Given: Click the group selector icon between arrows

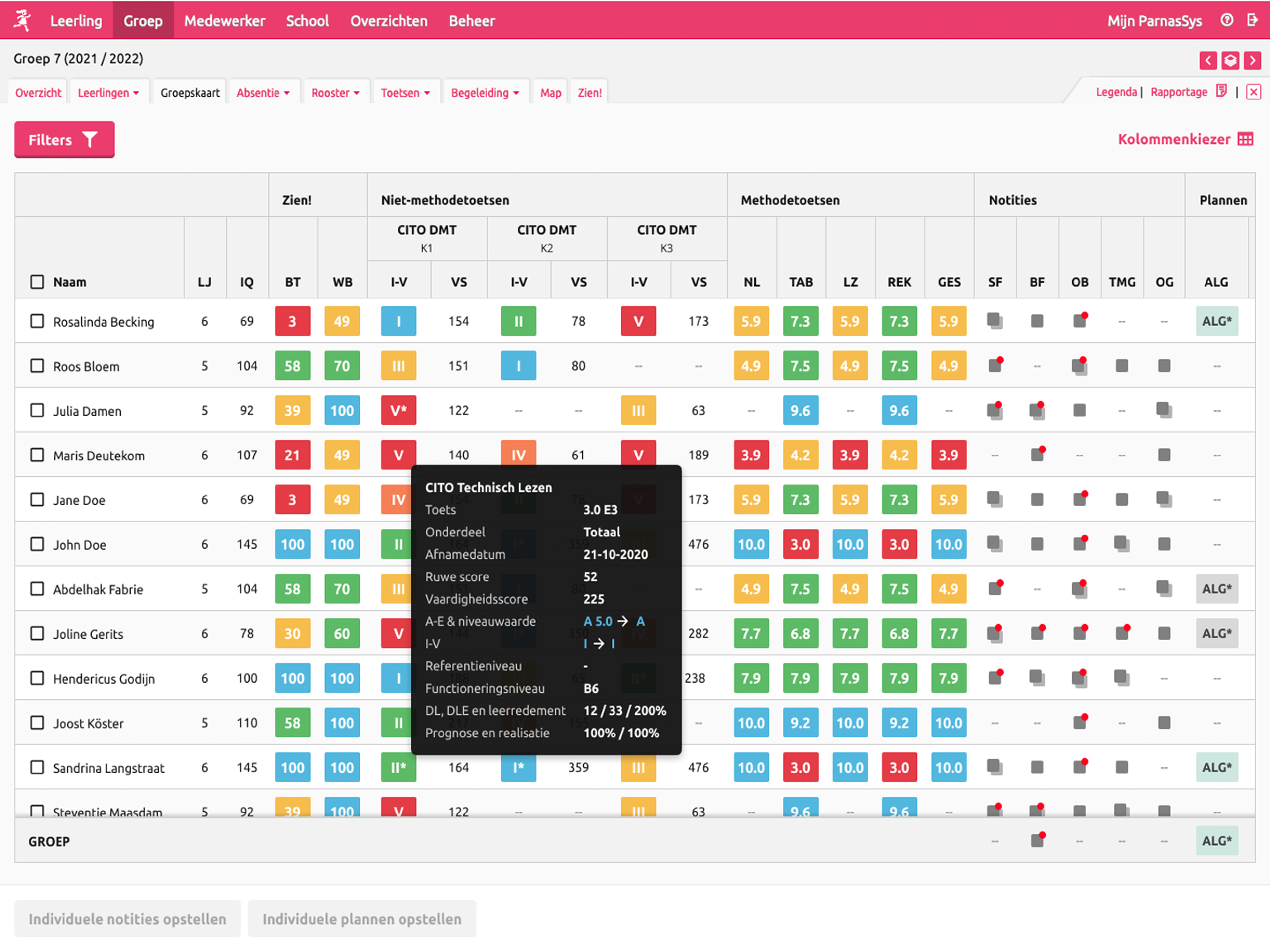Looking at the screenshot, I should (1230, 60).
